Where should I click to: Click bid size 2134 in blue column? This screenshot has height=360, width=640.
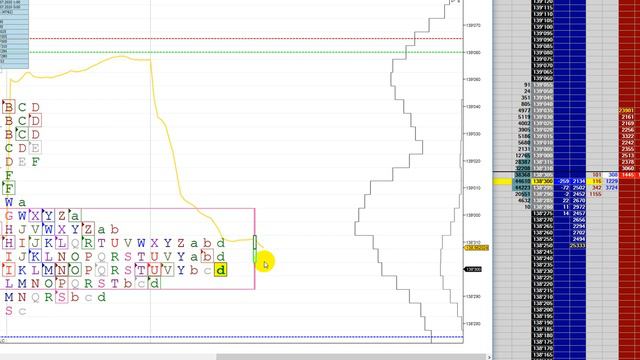coord(578,181)
